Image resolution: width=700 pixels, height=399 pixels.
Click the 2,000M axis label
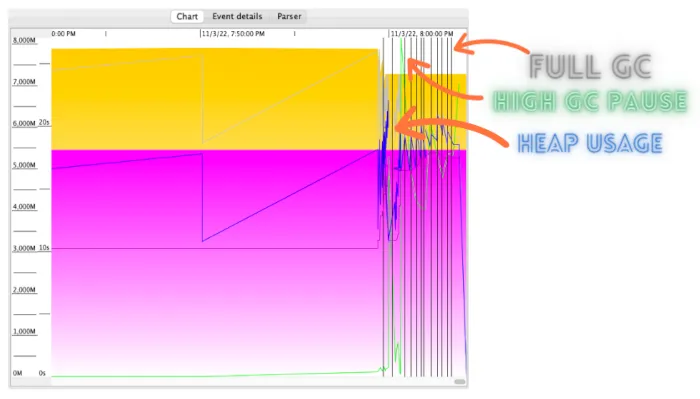coord(24,290)
